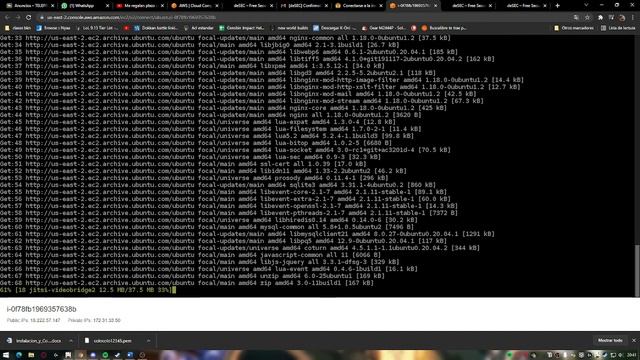Viewport: 640px width, 360px height.
Task: Click terminal line Get:44 nginx all
Action: [x=211, y=115]
